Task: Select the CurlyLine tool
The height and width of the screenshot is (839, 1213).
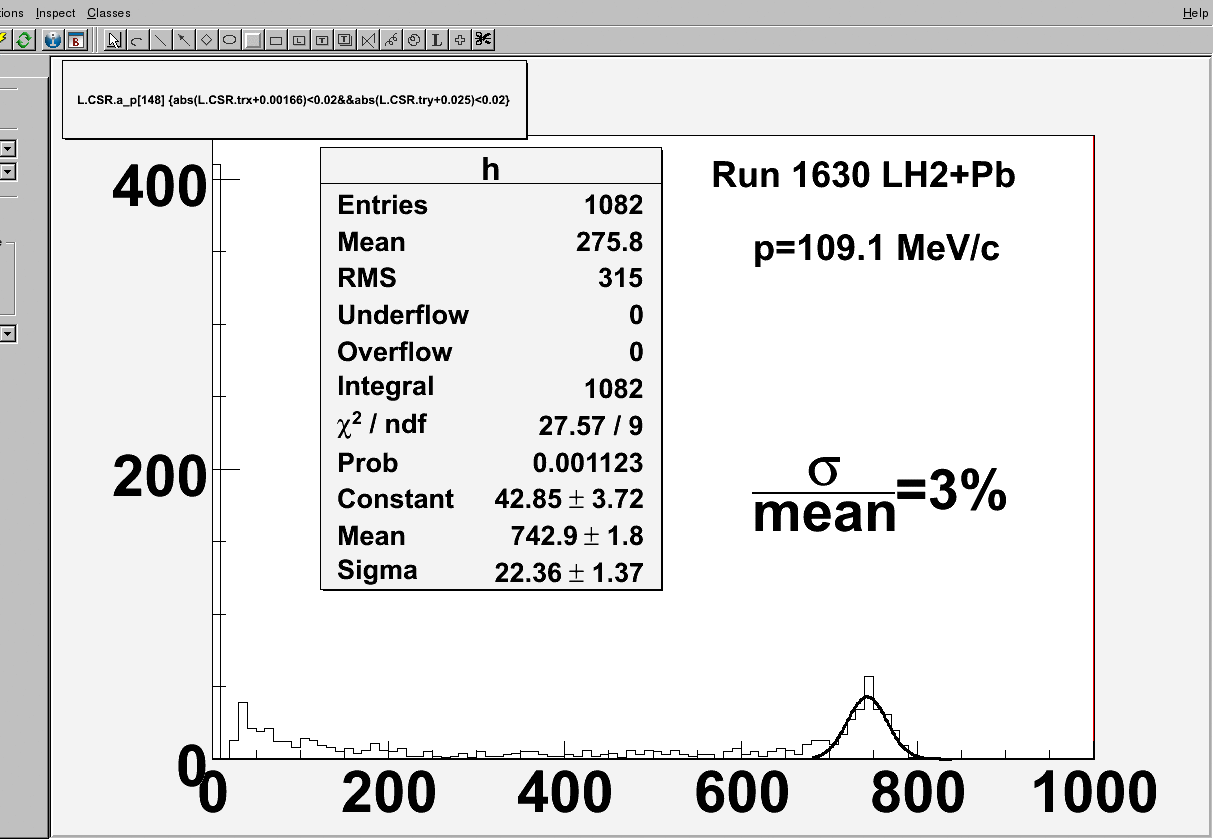Action: tap(391, 40)
